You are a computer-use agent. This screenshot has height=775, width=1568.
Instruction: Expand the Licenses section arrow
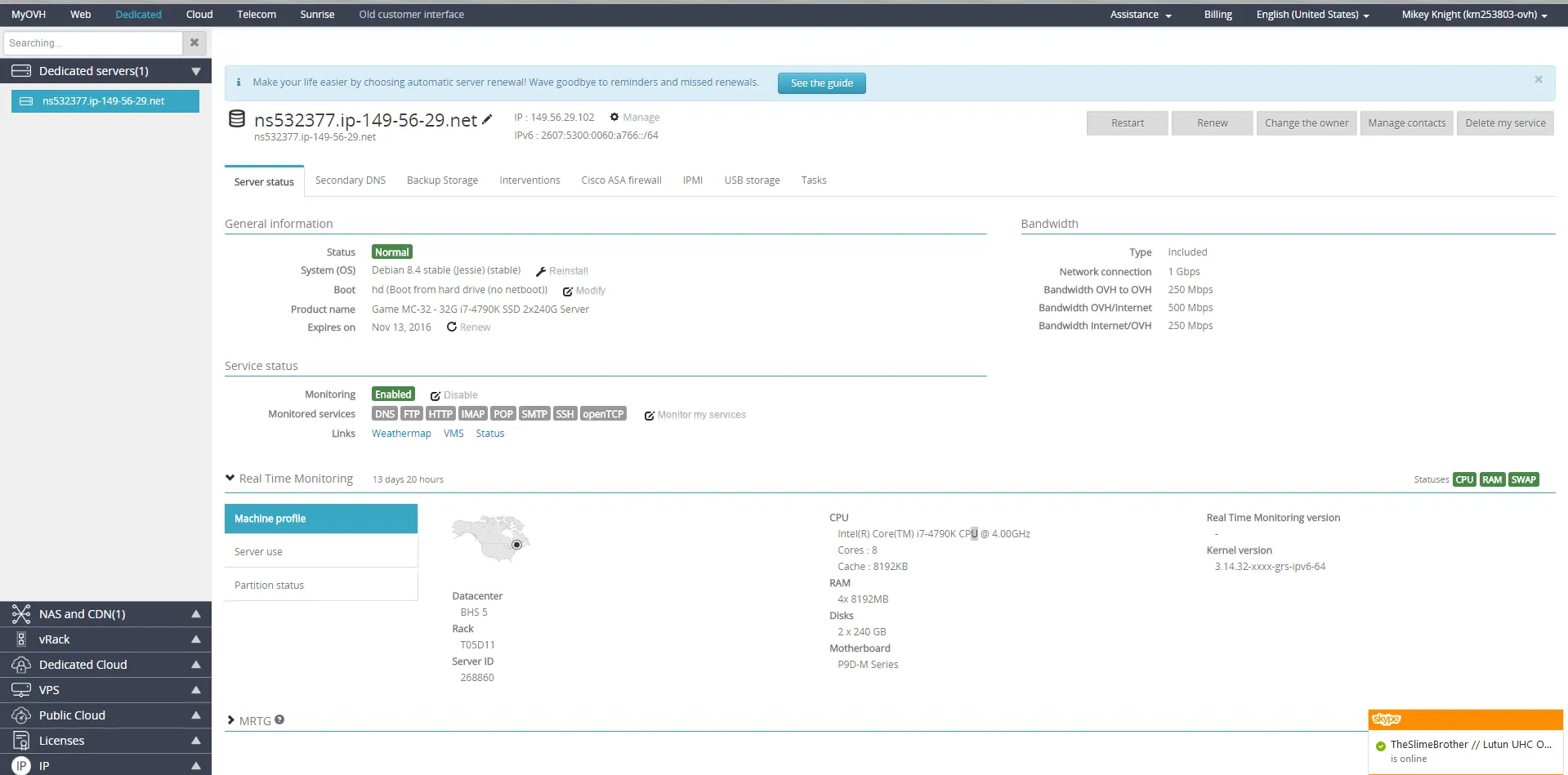(x=196, y=741)
